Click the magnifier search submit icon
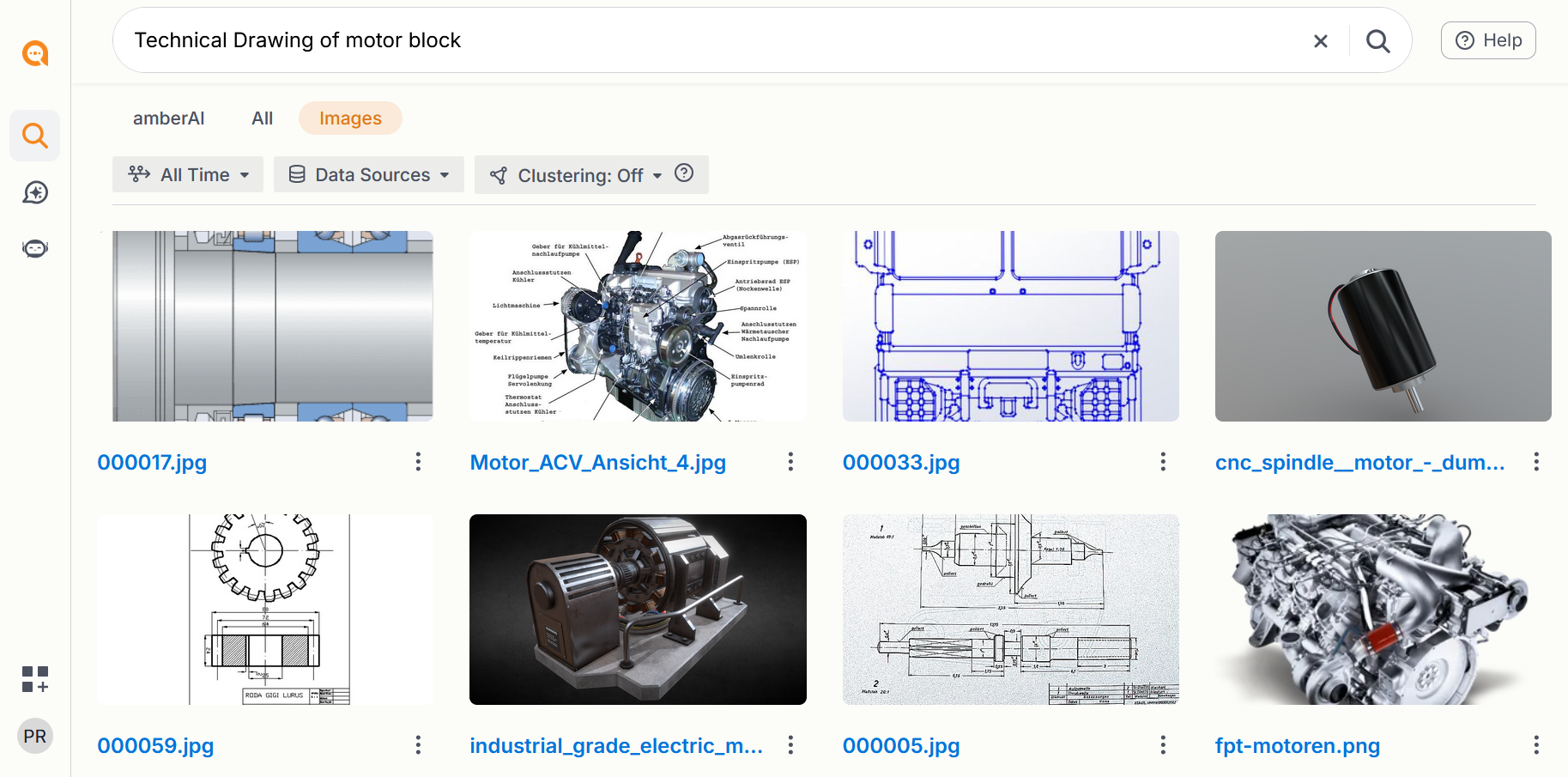Viewport: 1568px width, 777px height. click(1378, 40)
